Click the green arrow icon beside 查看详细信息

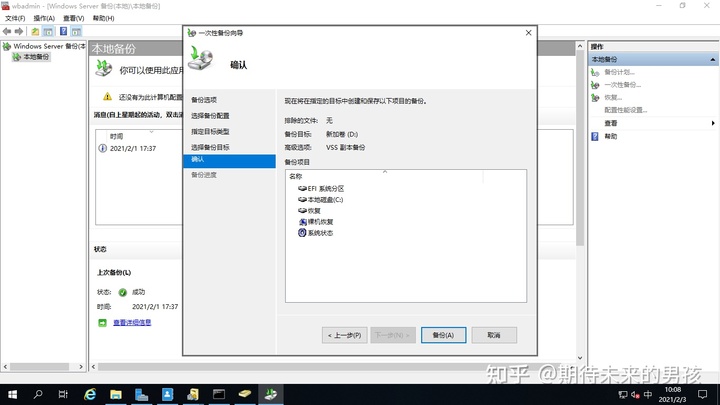102,323
